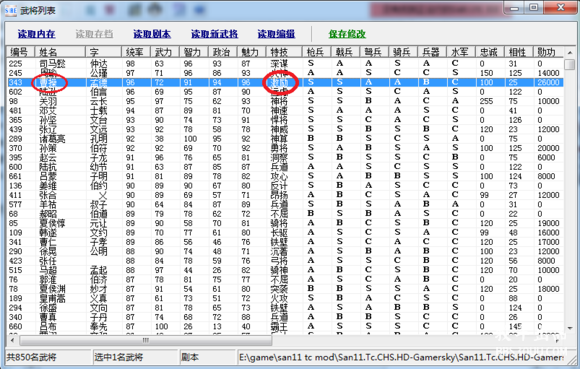Viewport: 580px width, 369px height.
Task: Select row 577 羊祜
Action: 285,204
